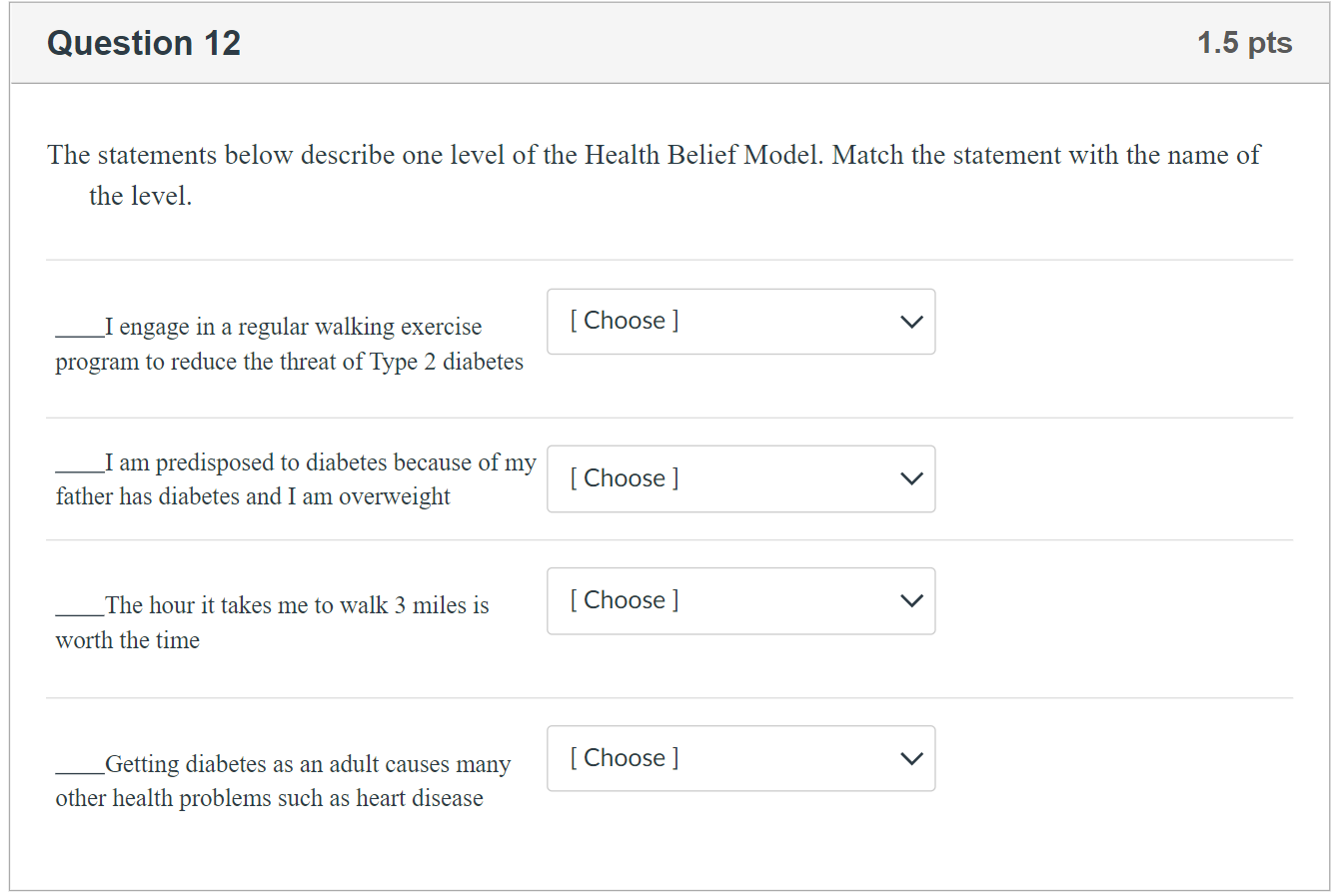Click the chevron arrow for the heart disease statement
The width and height of the screenshot is (1339, 896).
910,758
